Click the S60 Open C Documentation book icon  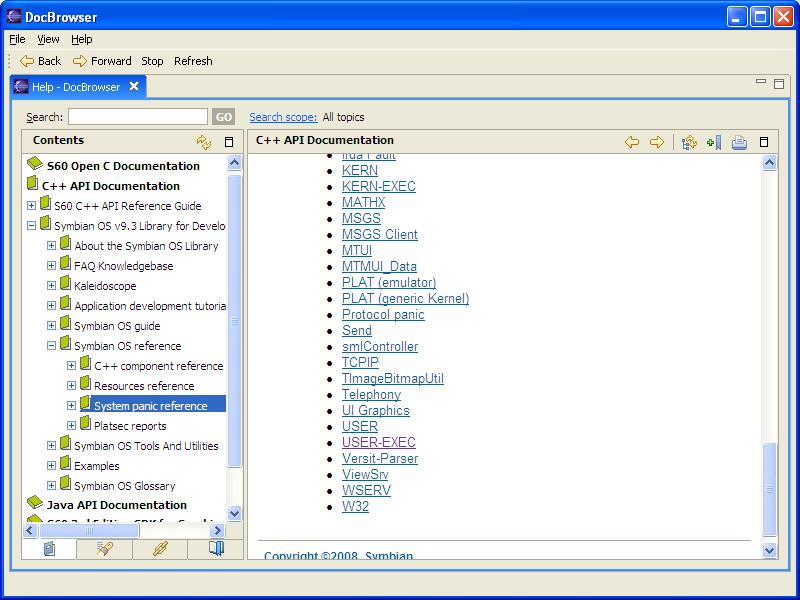click(35, 163)
